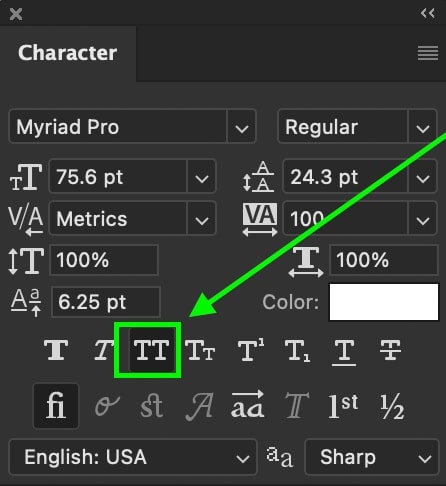Apply Underline text style
446x486 pixels.
point(344,353)
